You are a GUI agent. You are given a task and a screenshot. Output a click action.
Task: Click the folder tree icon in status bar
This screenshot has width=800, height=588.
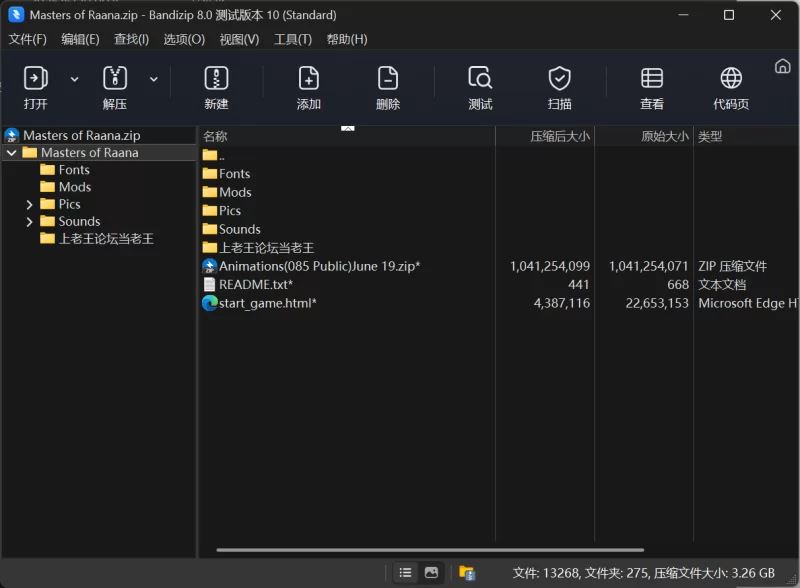(467, 573)
